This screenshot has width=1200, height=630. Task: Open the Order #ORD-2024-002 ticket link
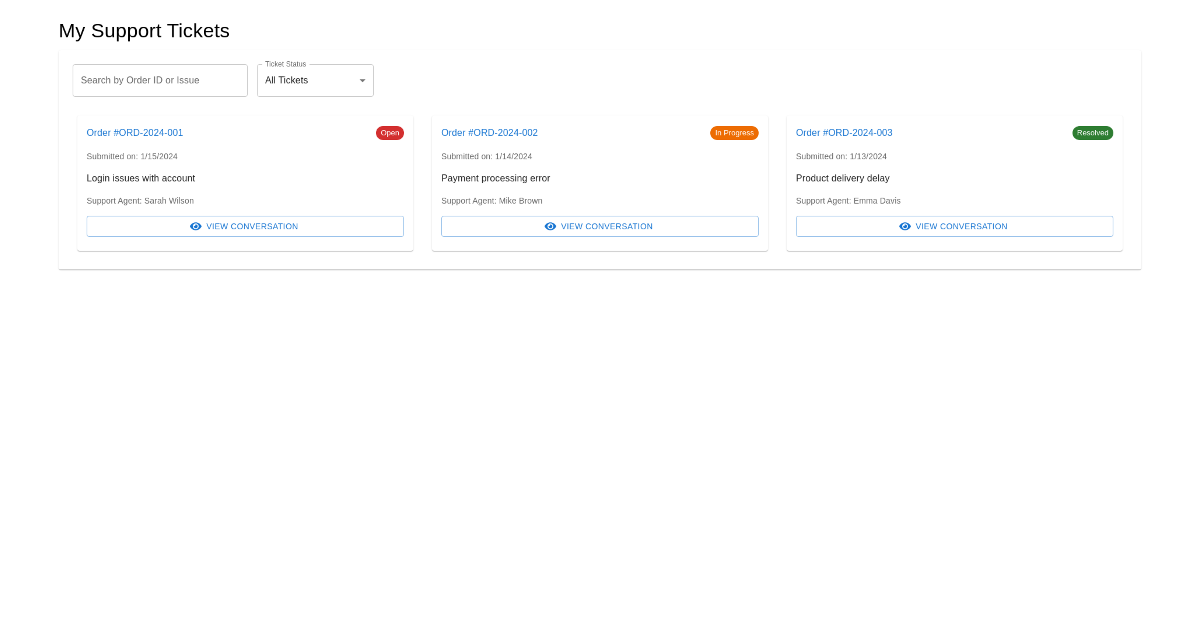(489, 132)
